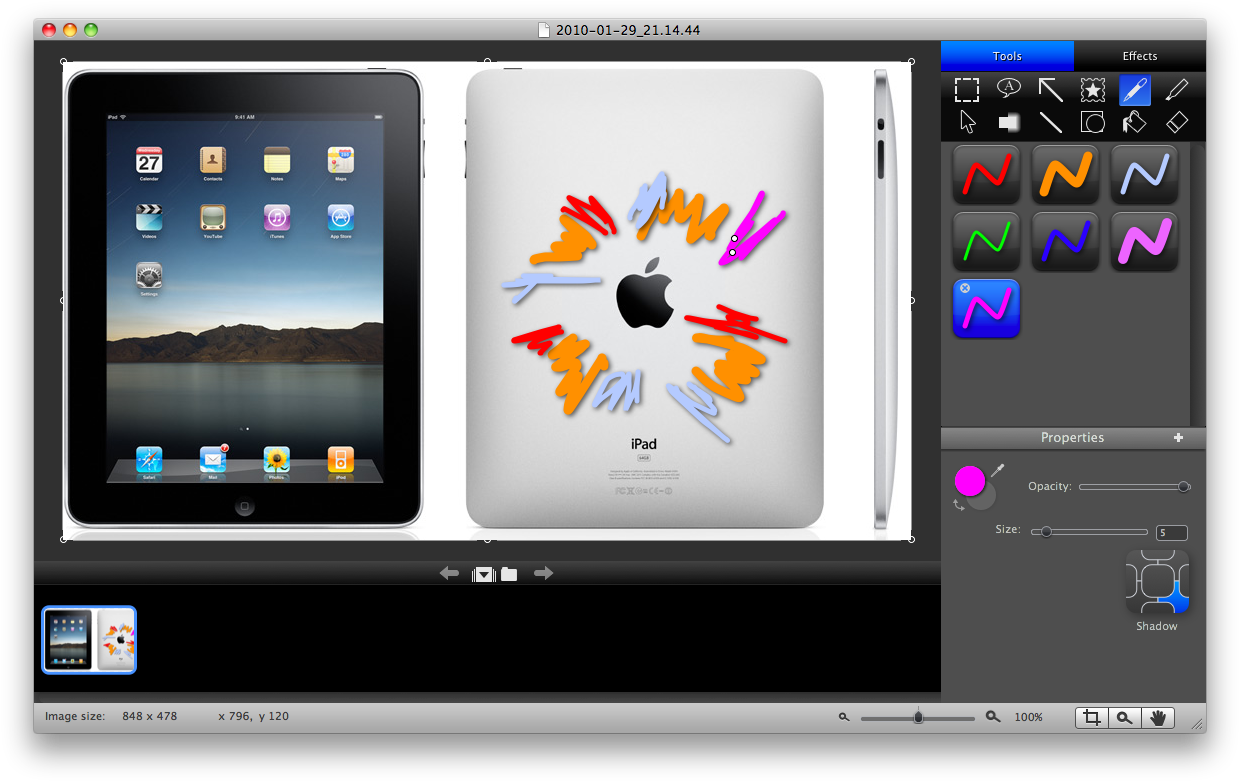Open the filmstrip dropdown menu

[x=485, y=574]
